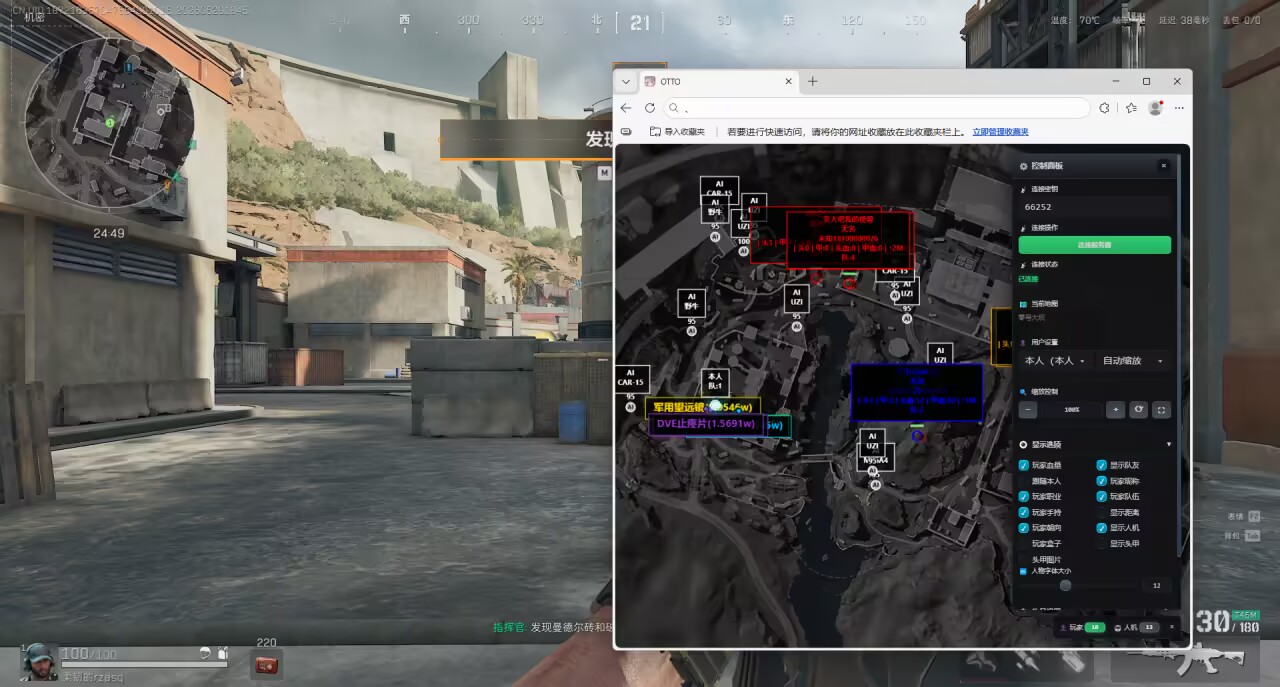Click the N95sA4 AI marker on map
1280x687 pixels.
875,461
